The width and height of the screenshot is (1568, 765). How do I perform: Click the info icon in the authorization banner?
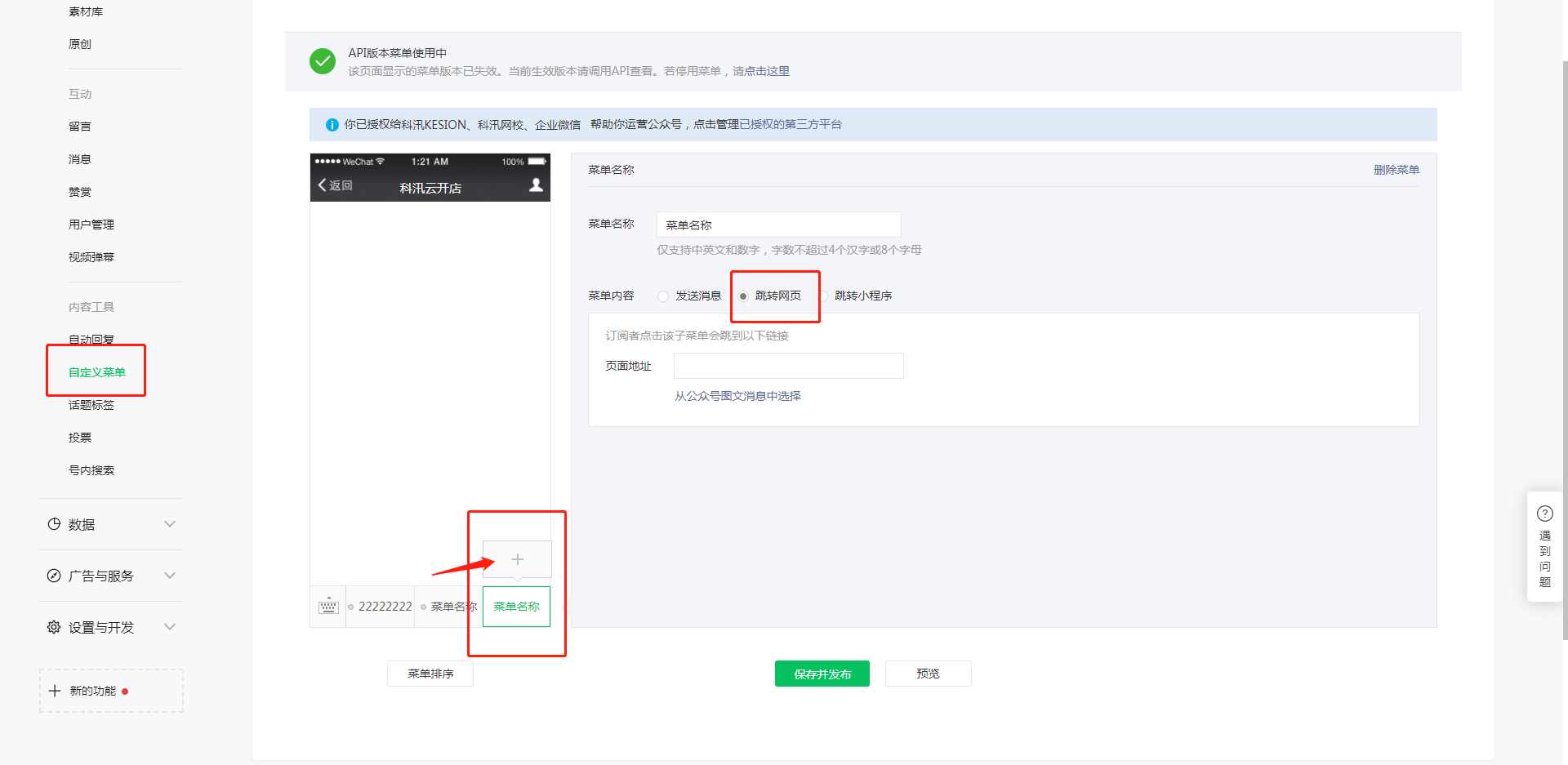pos(332,124)
